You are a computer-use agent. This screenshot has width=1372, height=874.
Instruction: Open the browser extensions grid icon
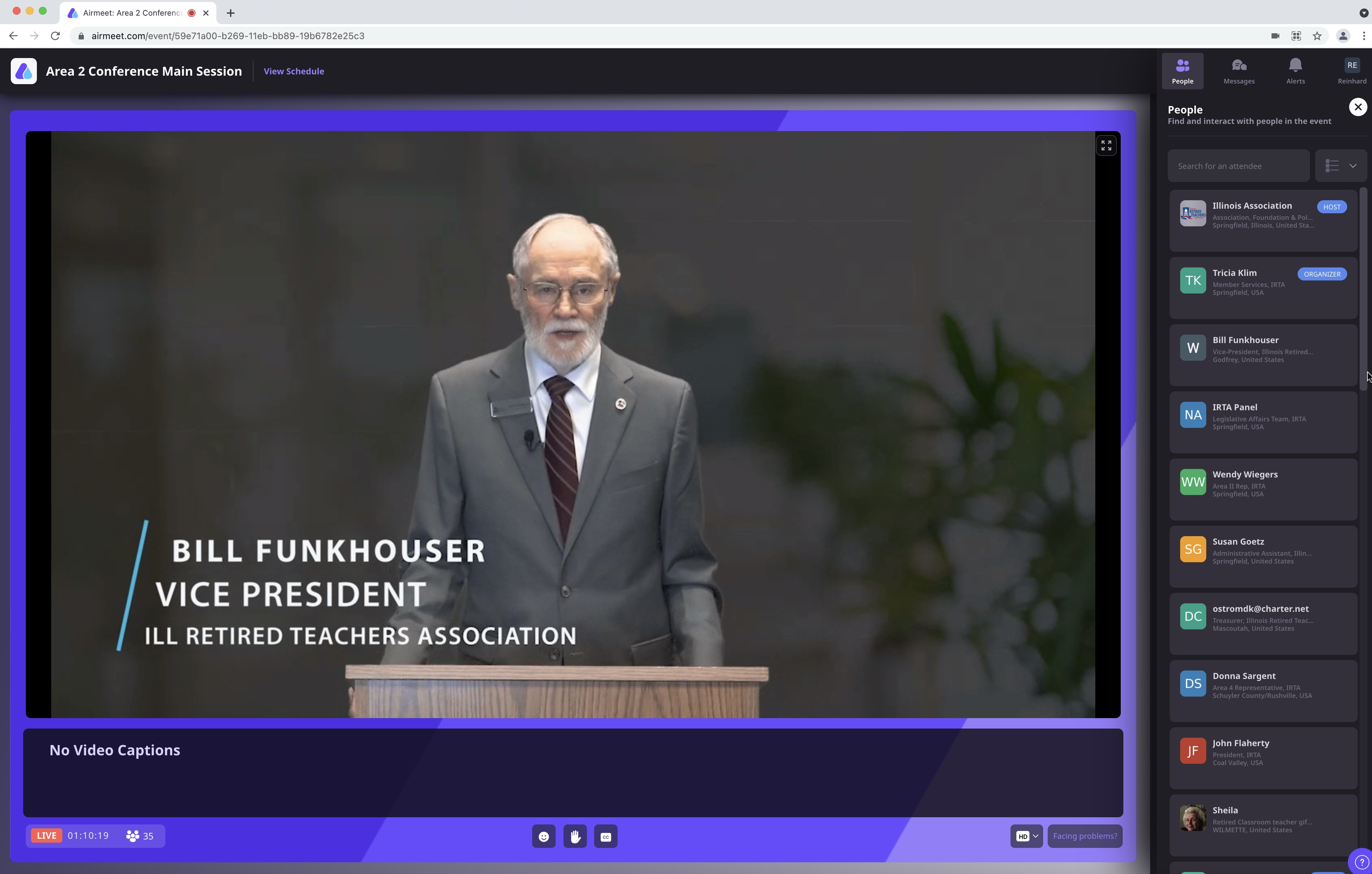click(1296, 36)
